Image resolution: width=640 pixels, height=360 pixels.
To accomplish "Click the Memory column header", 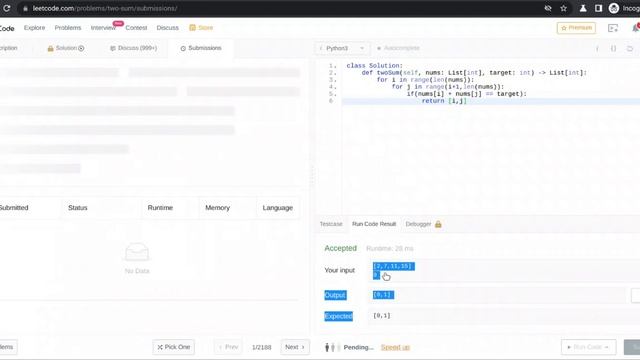I will coord(217,208).
